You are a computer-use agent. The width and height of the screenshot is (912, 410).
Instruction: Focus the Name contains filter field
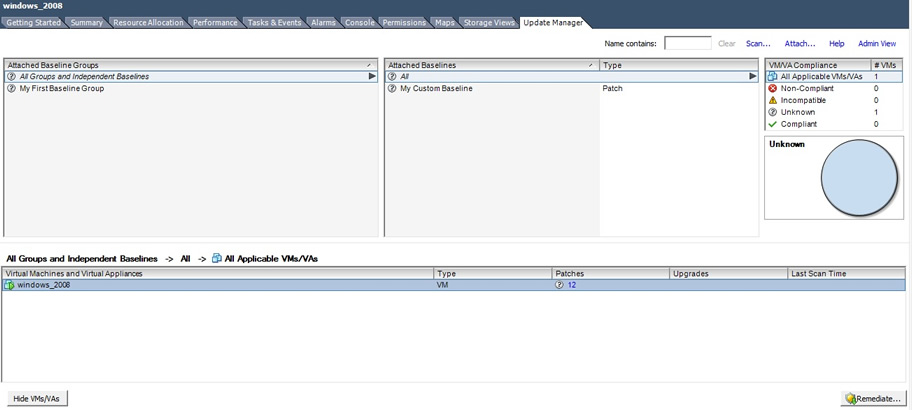(687, 44)
